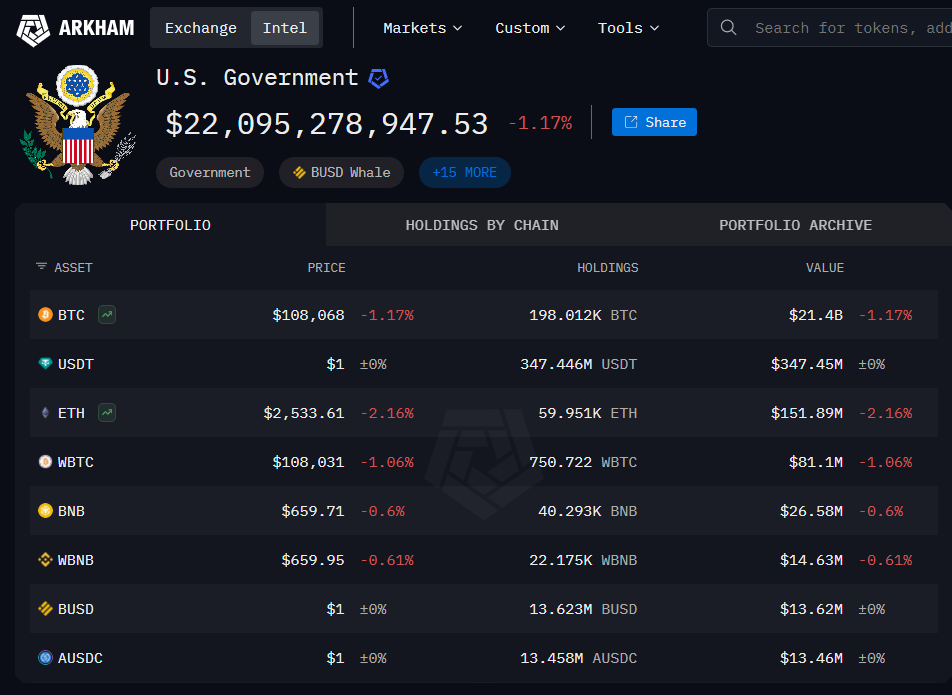Image resolution: width=952 pixels, height=695 pixels.
Task: Click the BUSD token icon
Action: tap(46, 609)
